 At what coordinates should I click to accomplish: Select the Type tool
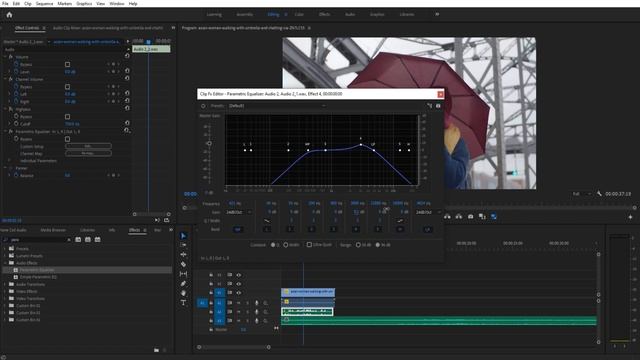coord(183,302)
